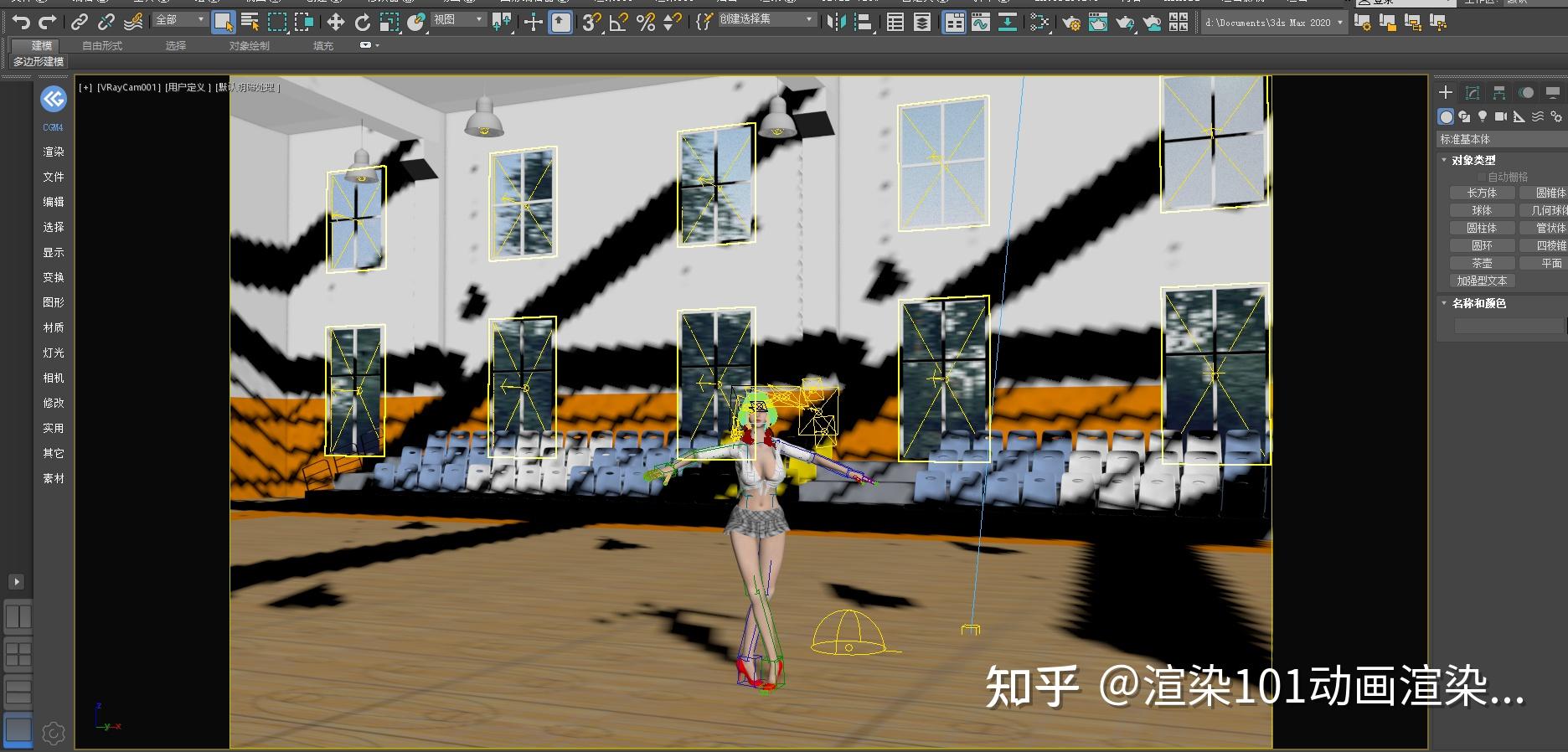Screen dimensions: 1568x752
Task: Click the Undo arrow in the main toolbar
Action: (21, 22)
